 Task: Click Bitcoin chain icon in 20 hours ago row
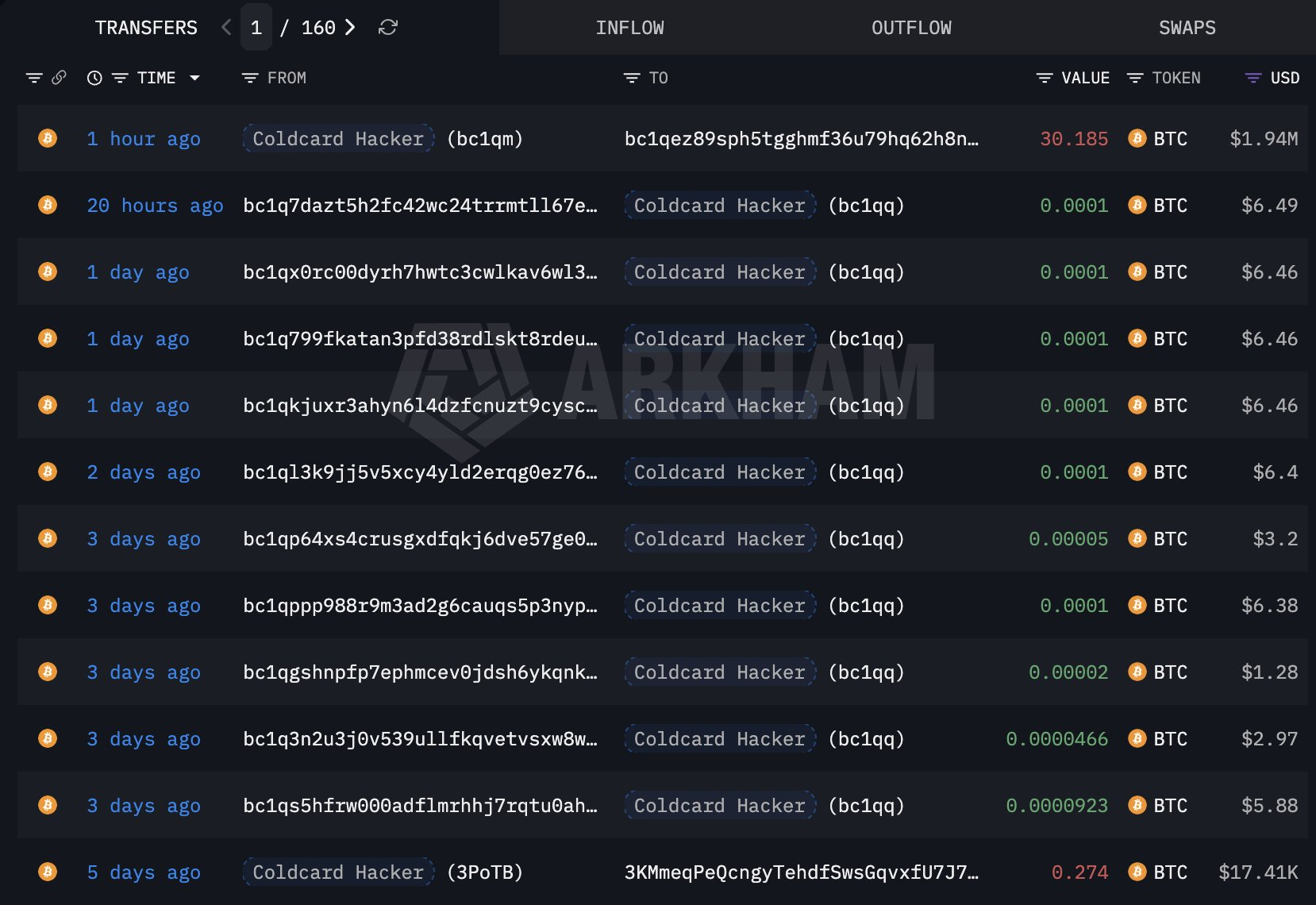click(x=48, y=205)
